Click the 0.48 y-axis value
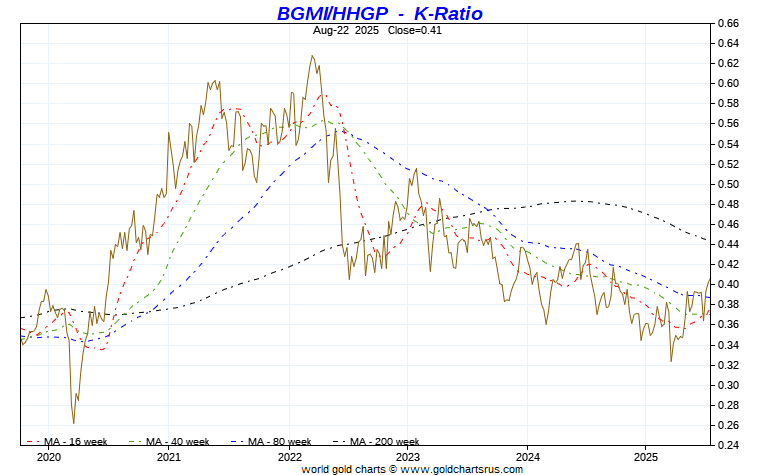The height and width of the screenshot is (475, 760). 728,205
